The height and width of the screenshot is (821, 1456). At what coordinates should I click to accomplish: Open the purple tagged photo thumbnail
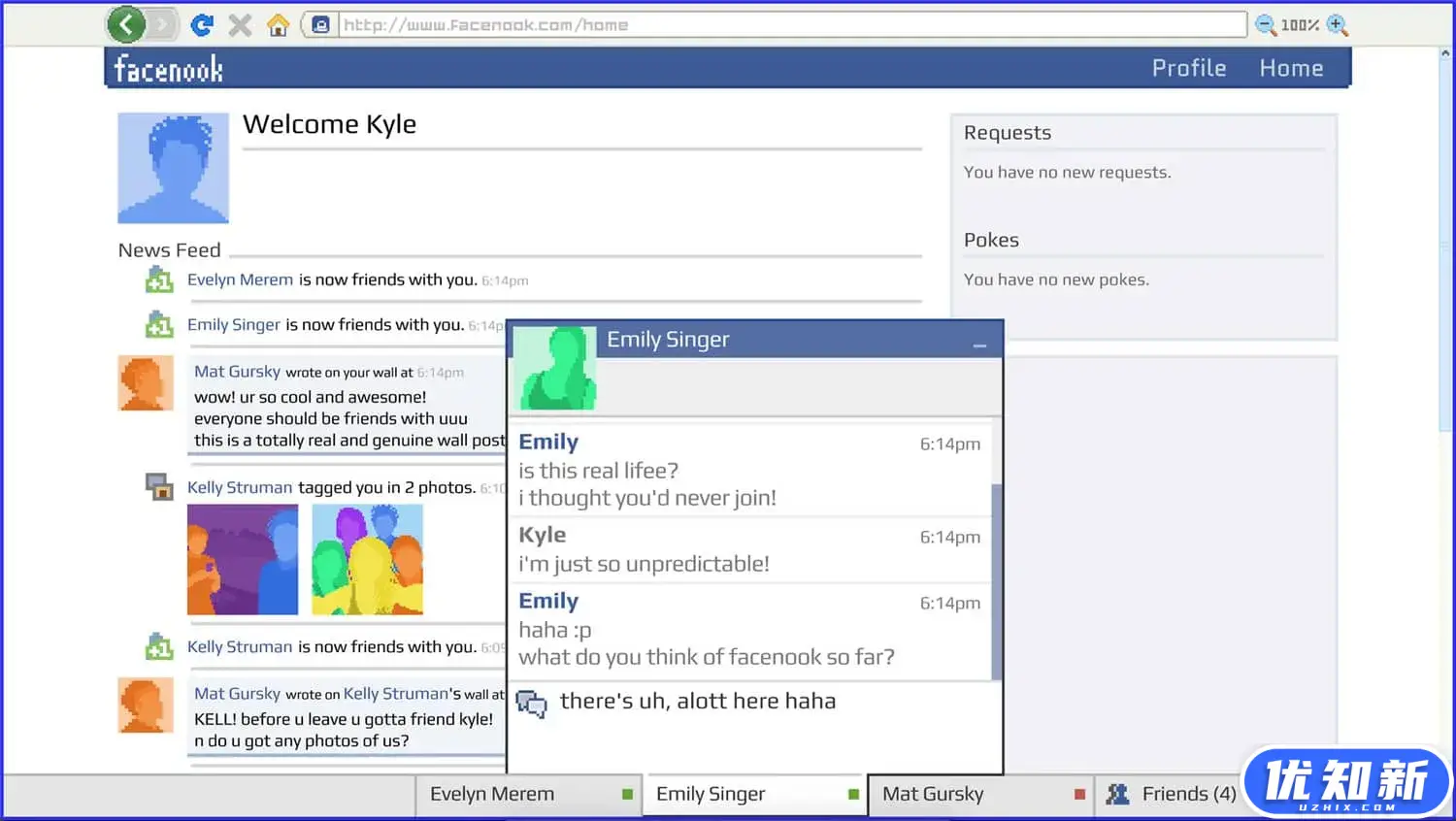[x=243, y=559]
